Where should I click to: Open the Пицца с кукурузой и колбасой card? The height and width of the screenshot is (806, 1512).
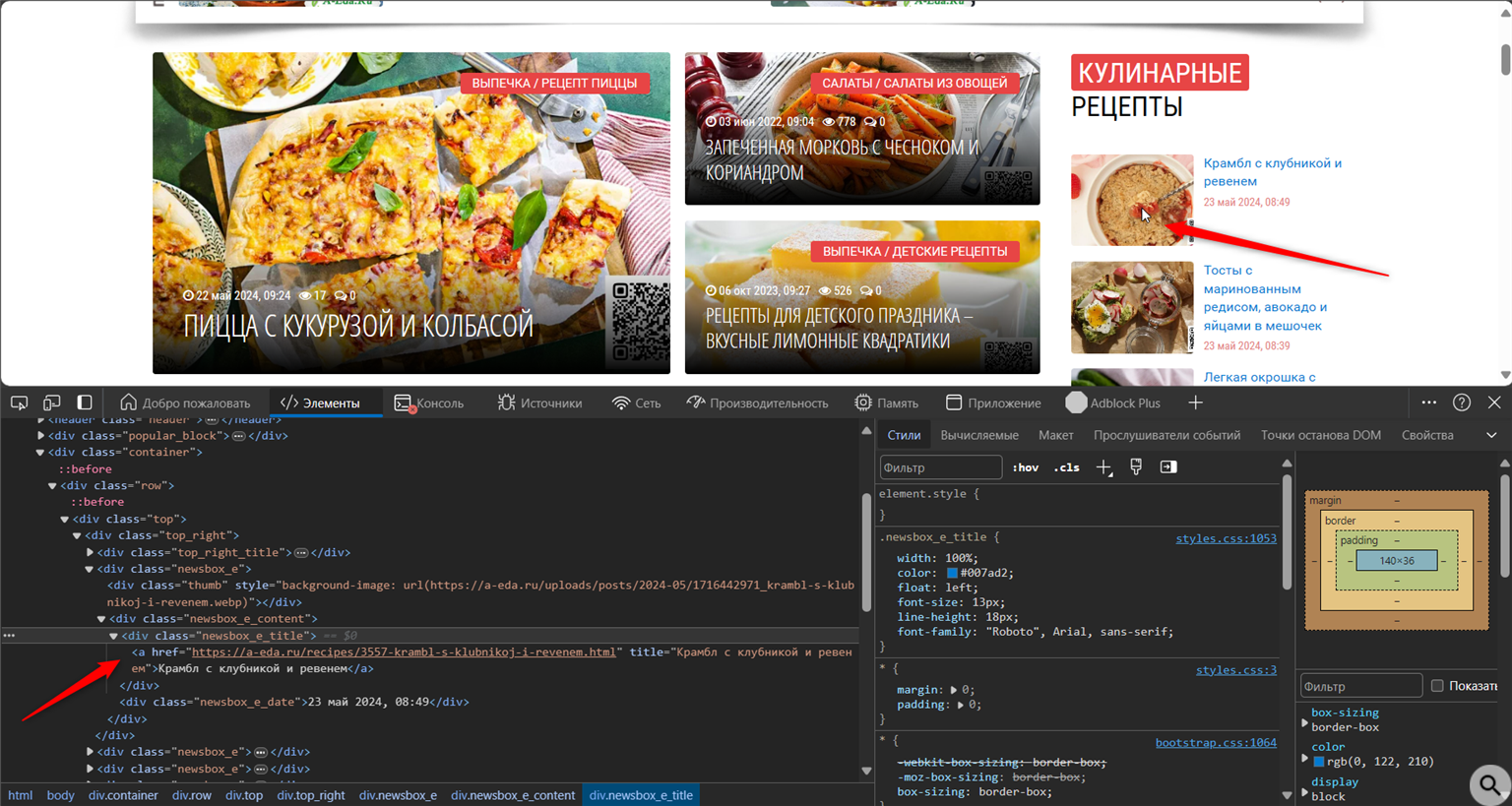click(x=411, y=213)
